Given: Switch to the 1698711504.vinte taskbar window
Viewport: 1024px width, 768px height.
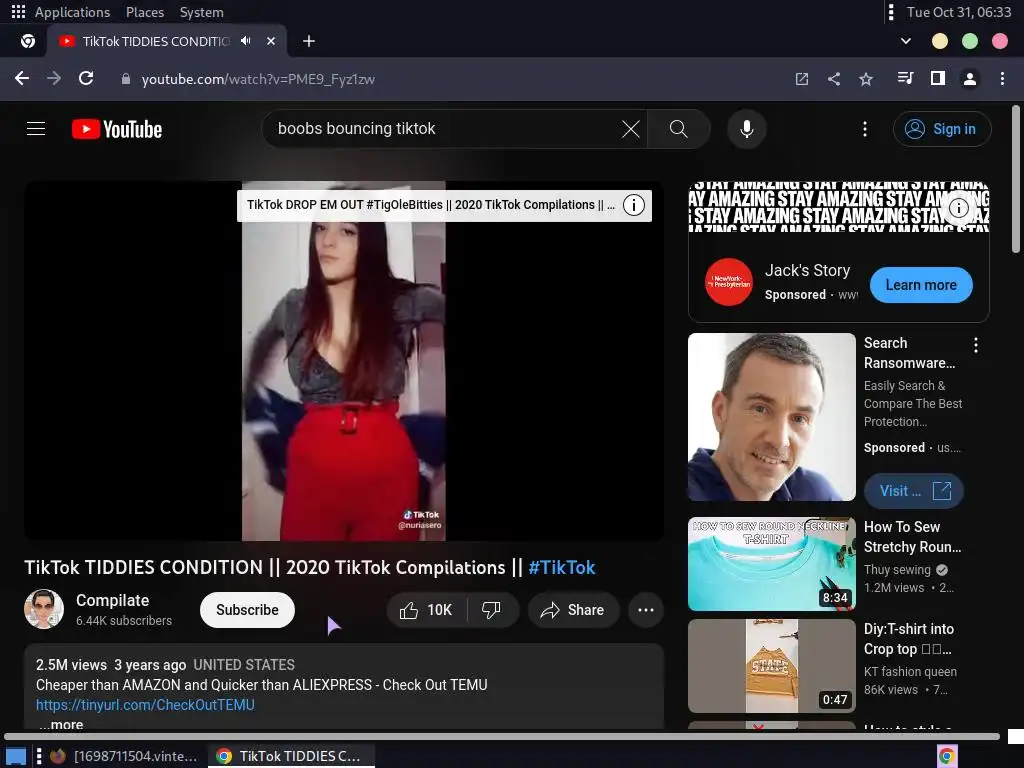Looking at the screenshot, I should point(124,756).
